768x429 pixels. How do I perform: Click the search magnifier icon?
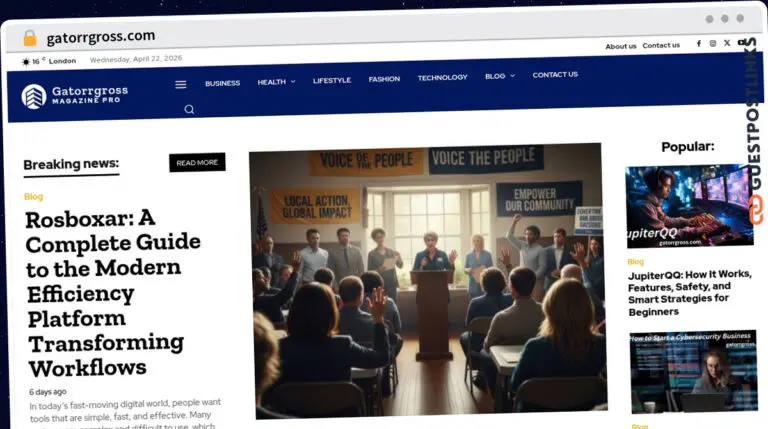[x=189, y=109]
